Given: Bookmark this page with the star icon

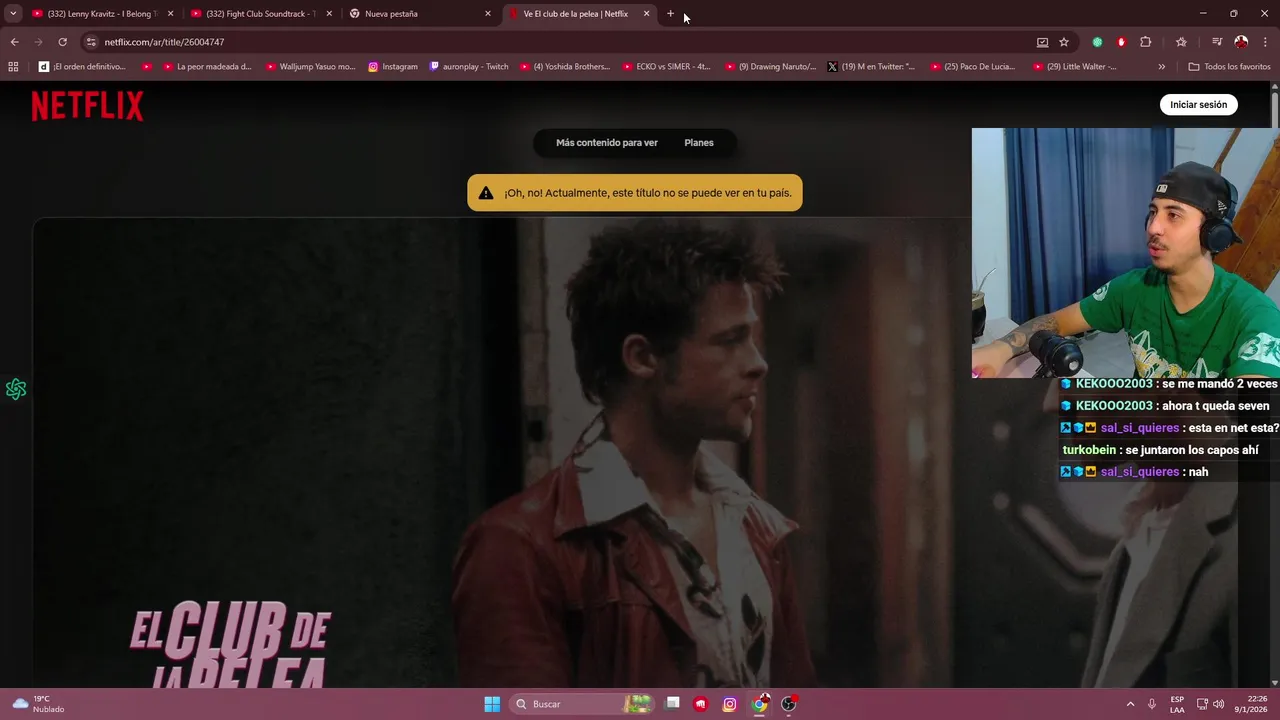Looking at the screenshot, I should [1064, 42].
